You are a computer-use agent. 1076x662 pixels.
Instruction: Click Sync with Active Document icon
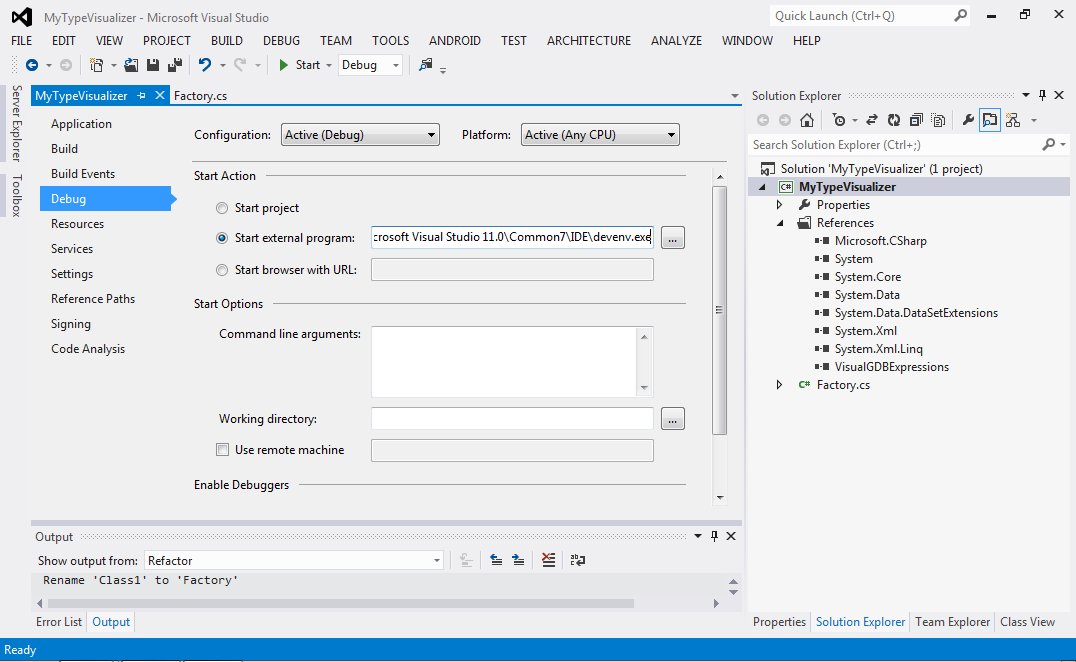pos(872,121)
